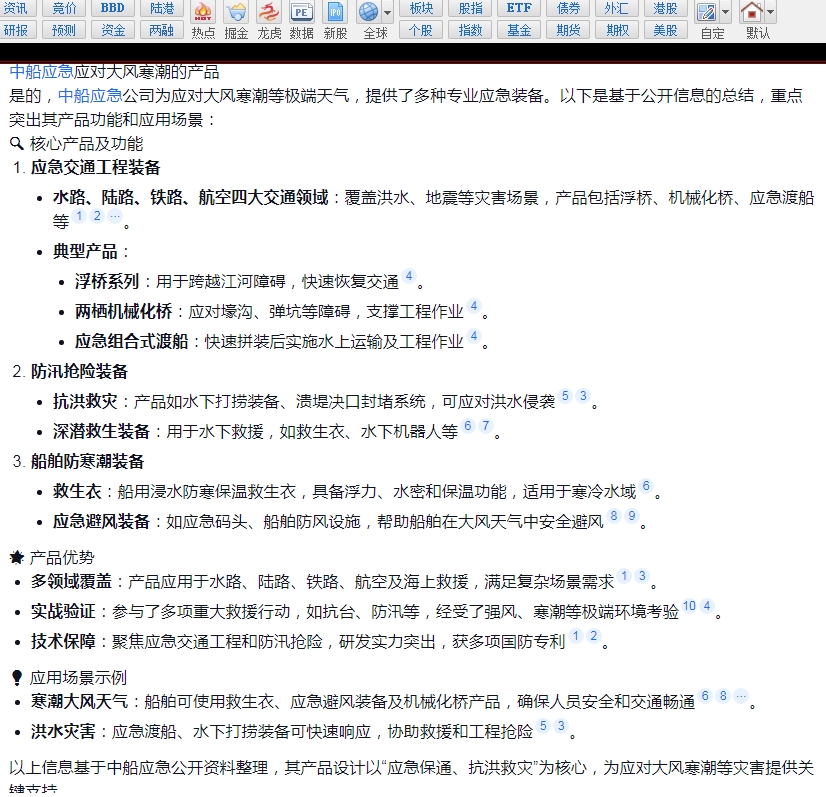Open the 陆港 toolbar button
This screenshot has height=797, width=826.
(162, 8)
